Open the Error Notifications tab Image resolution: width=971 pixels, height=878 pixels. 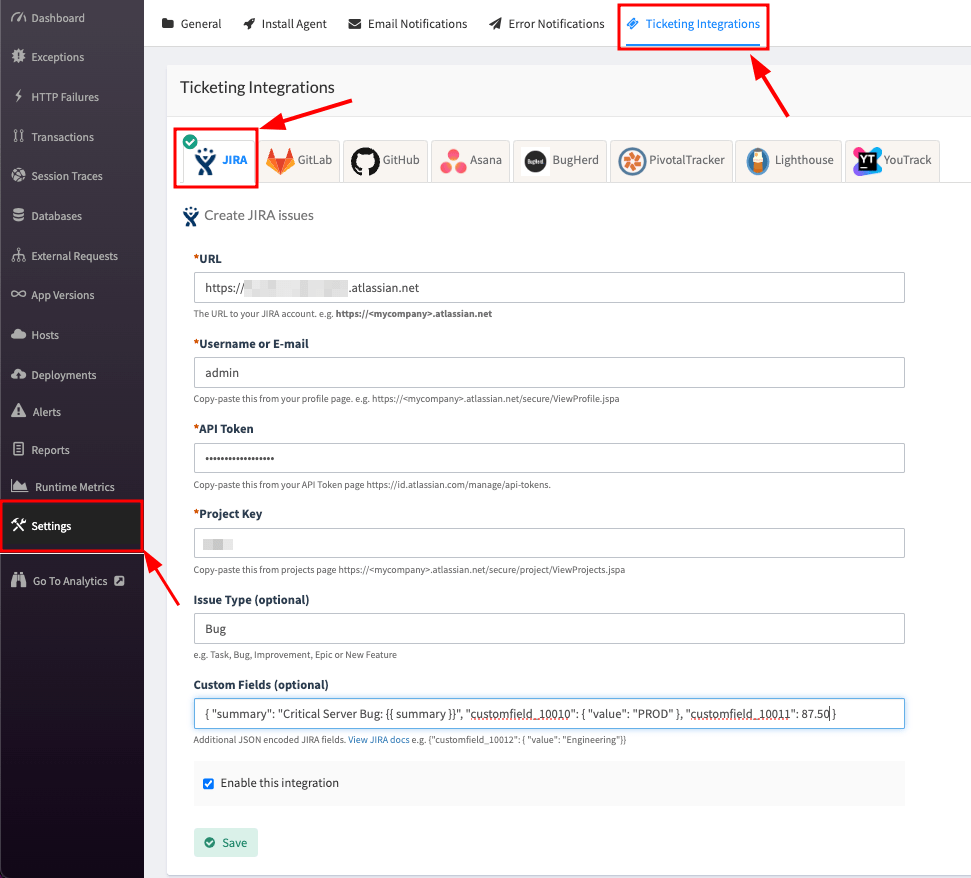(546, 23)
